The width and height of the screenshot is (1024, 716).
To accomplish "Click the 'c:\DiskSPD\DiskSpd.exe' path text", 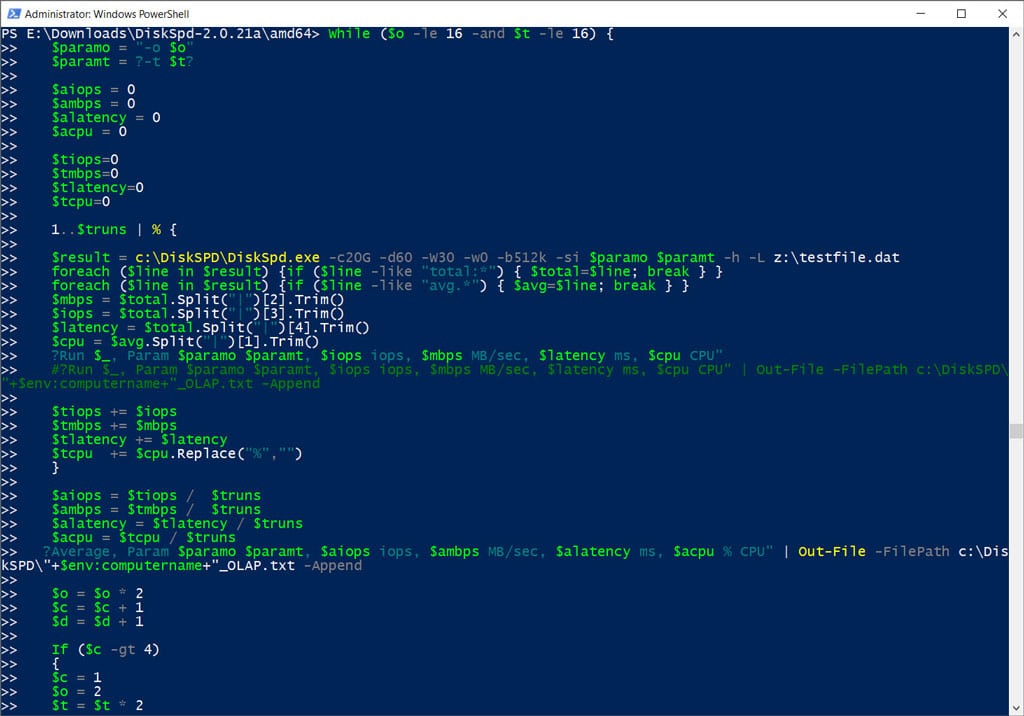I will tap(227, 258).
